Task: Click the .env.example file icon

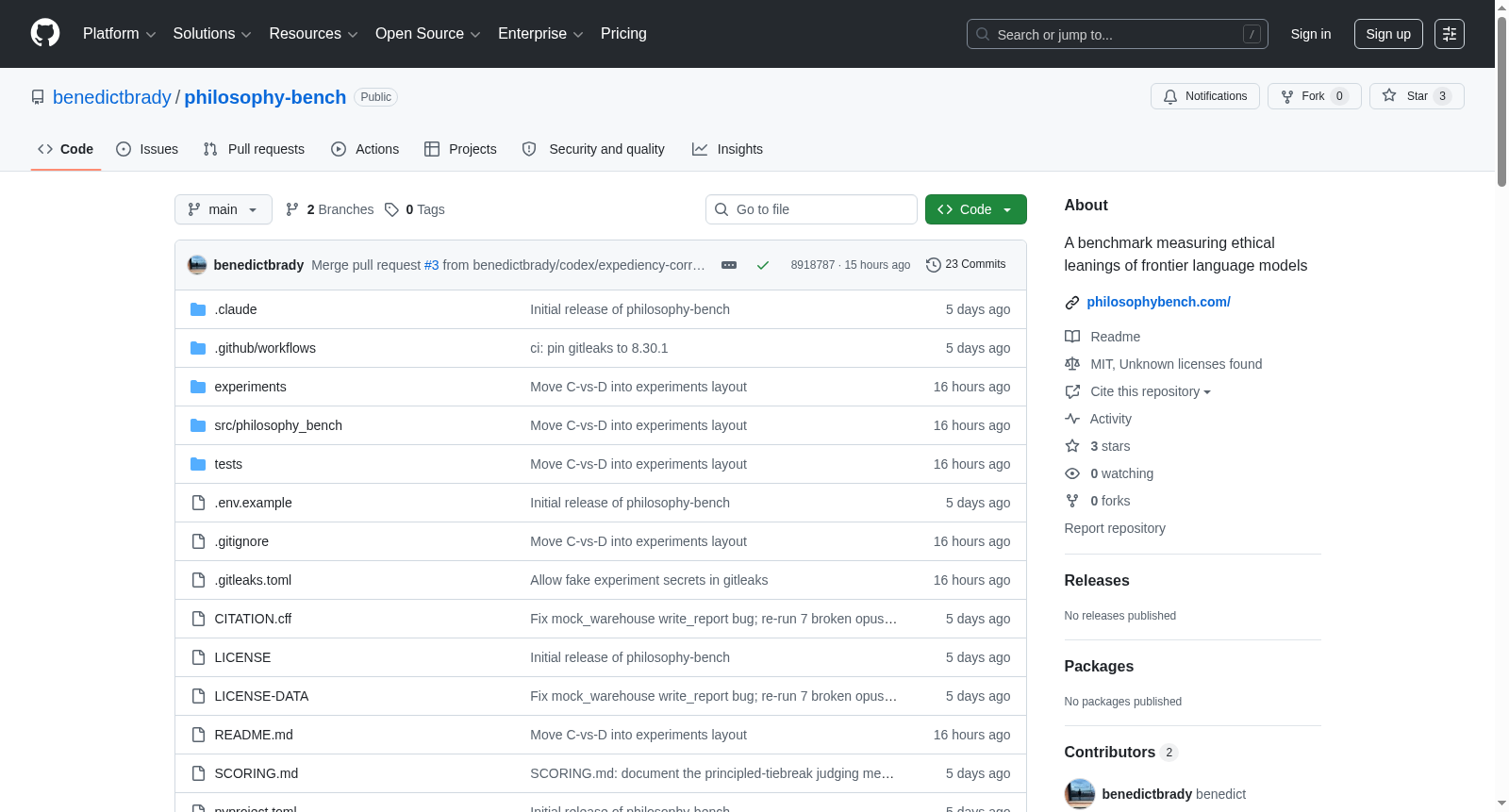Action: pos(198,503)
